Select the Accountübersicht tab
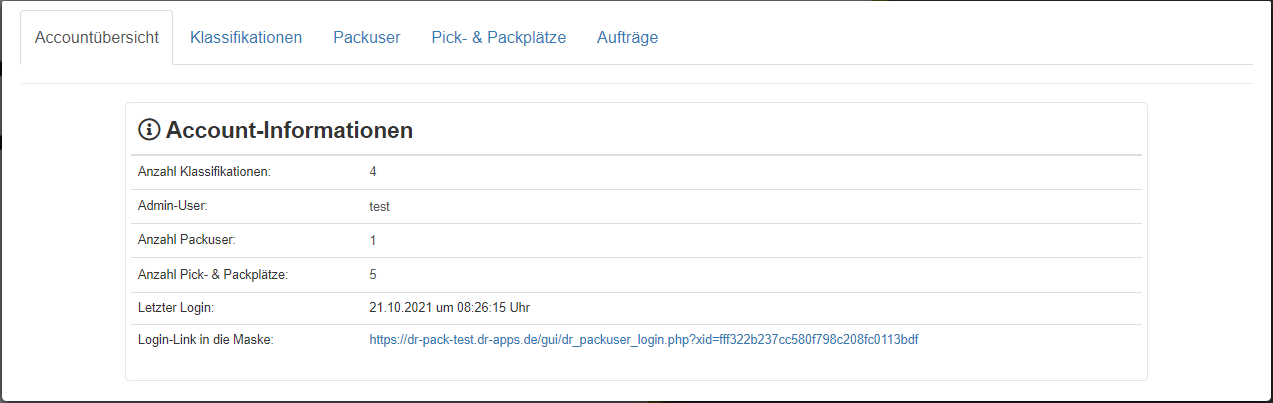Viewport: 1273px width, 403px height. click(x=97, y=38)
